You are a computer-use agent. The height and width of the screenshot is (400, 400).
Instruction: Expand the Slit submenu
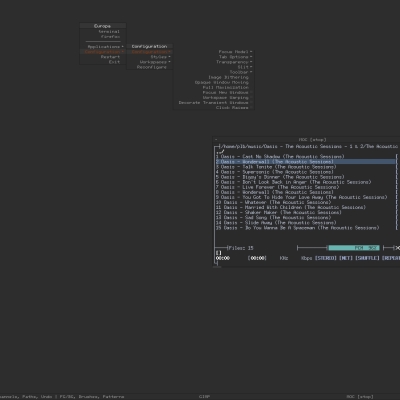[213, 67]
